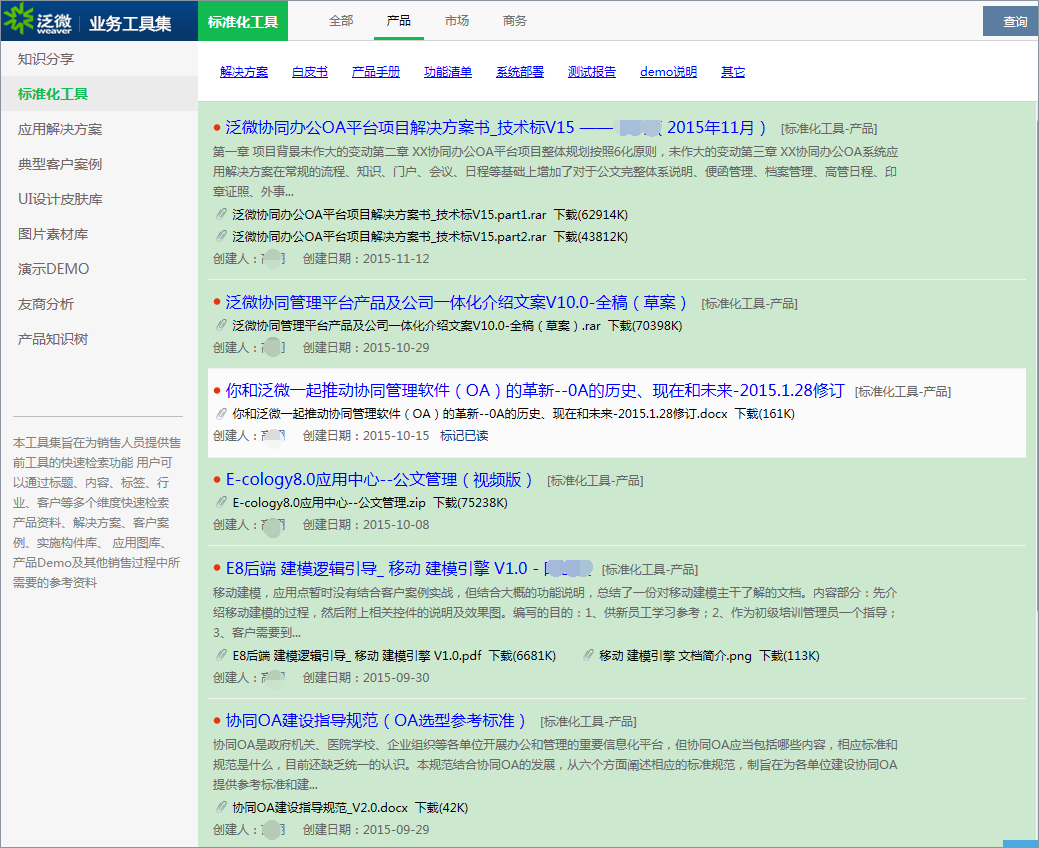Image resolution: width=1039 pixels, height=848 pixels.
Task: Click paperclip icon beside 移动建模引擎 V1.0.pdf
Action: pos(221,655)
